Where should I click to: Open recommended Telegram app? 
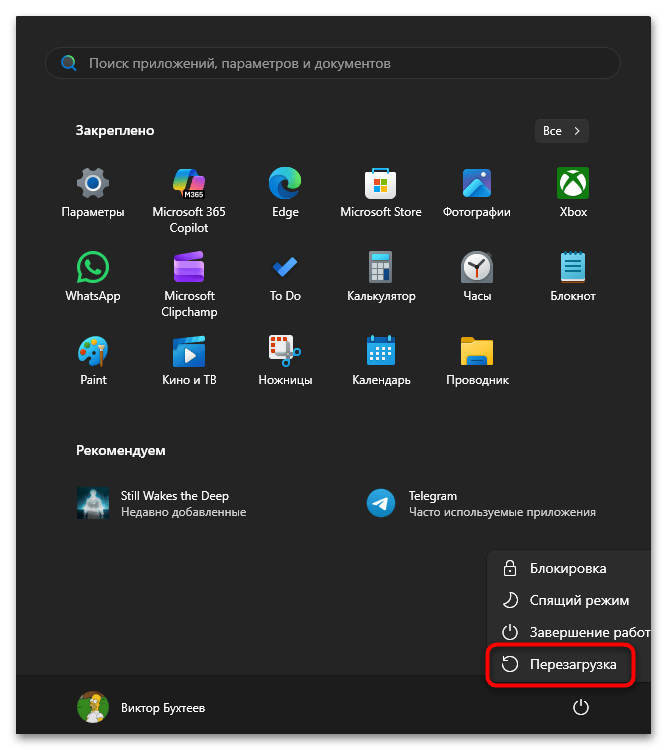[481, 504]
